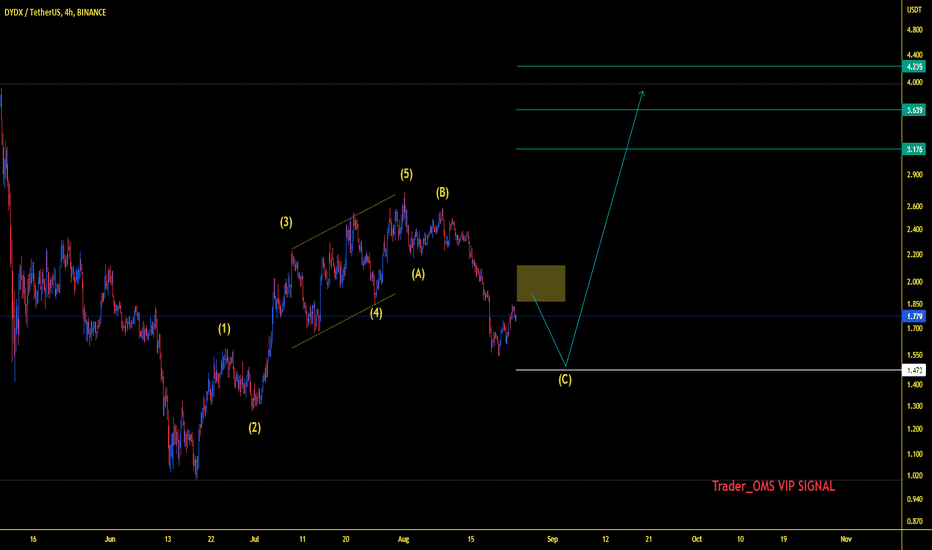Viewport: 932px width, 550px height.
Task: Click the 4.800 price axis value
Action: (x=915, y=30)
